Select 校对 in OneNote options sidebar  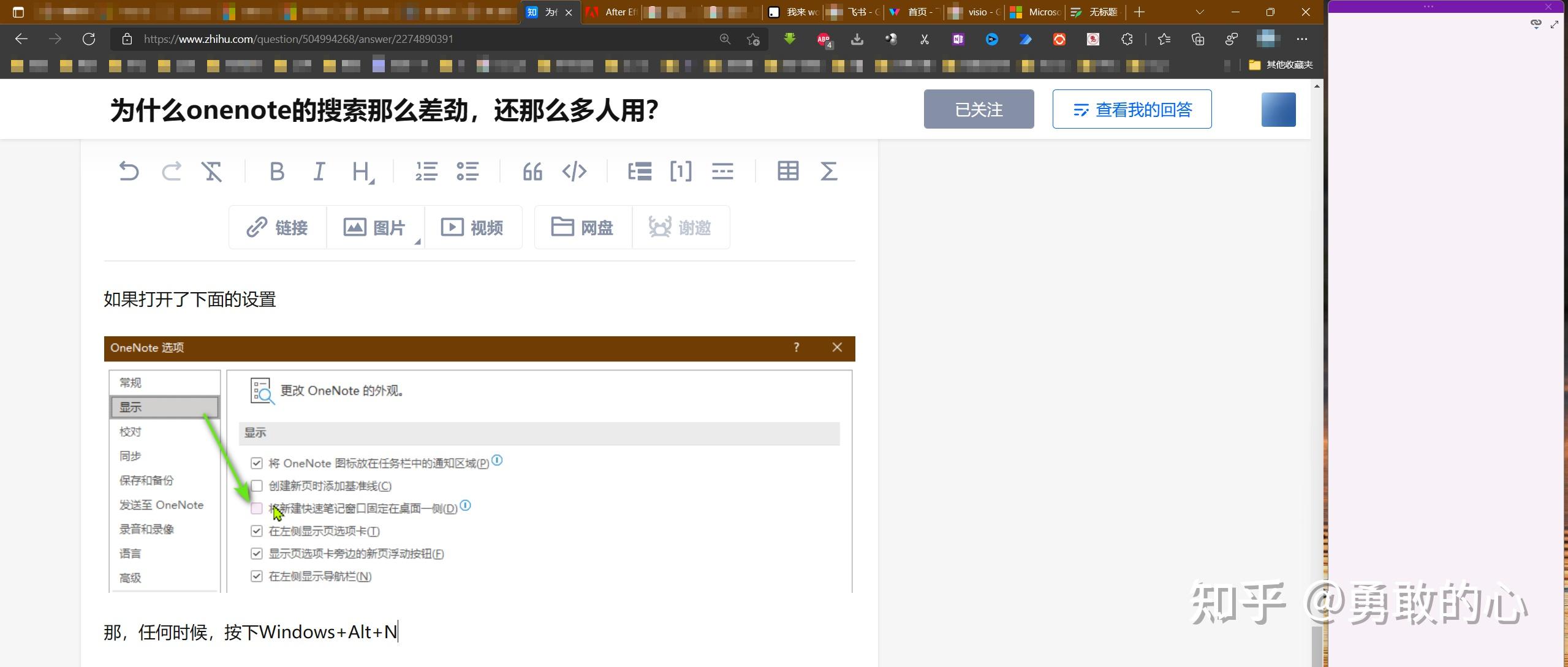(x=129, y=431)
